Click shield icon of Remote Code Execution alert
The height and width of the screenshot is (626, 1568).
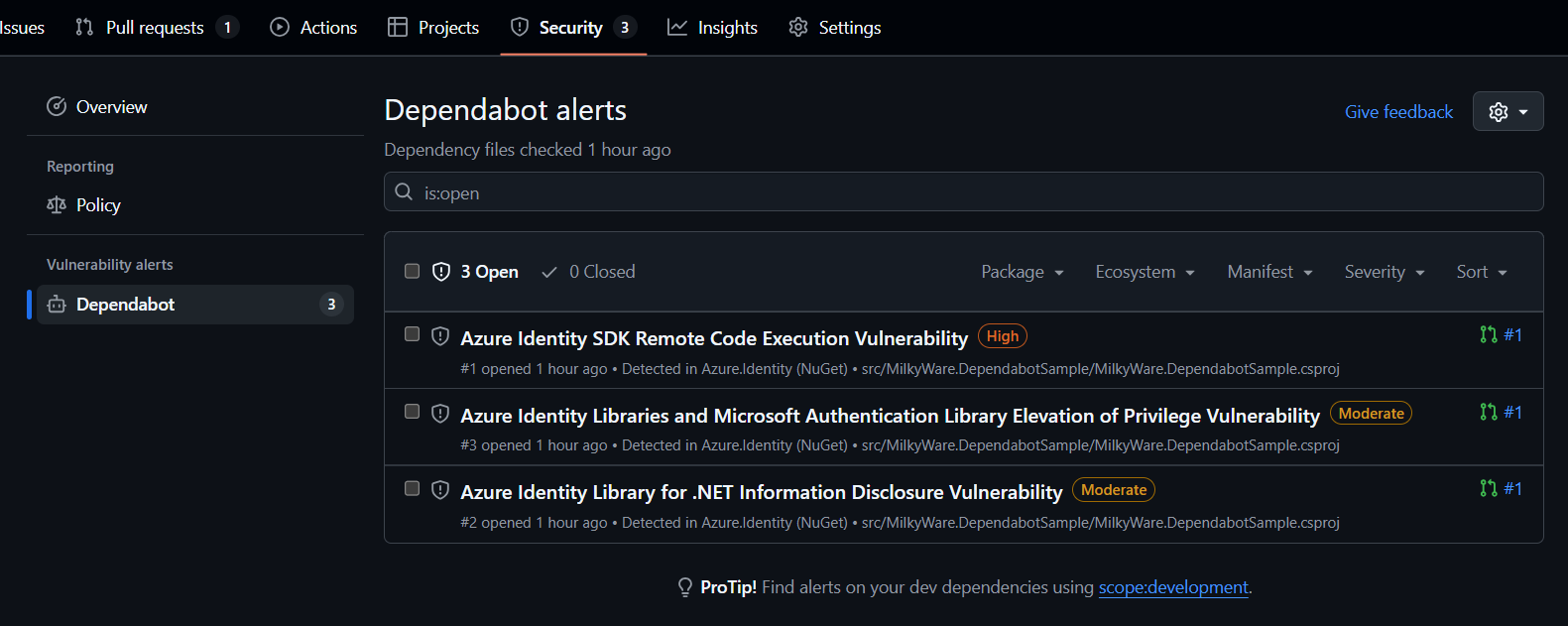pos(440,336)
